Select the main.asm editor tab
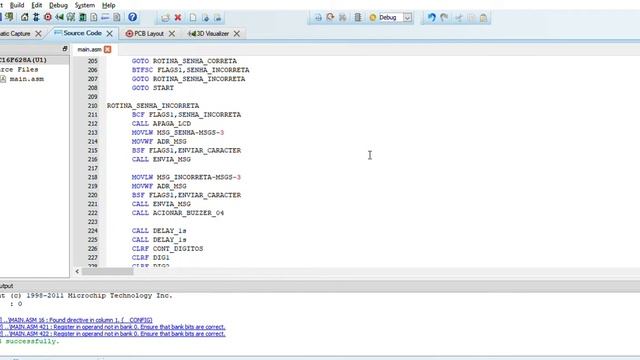Screen dimensions: 640x360 [x=89, y=49]
